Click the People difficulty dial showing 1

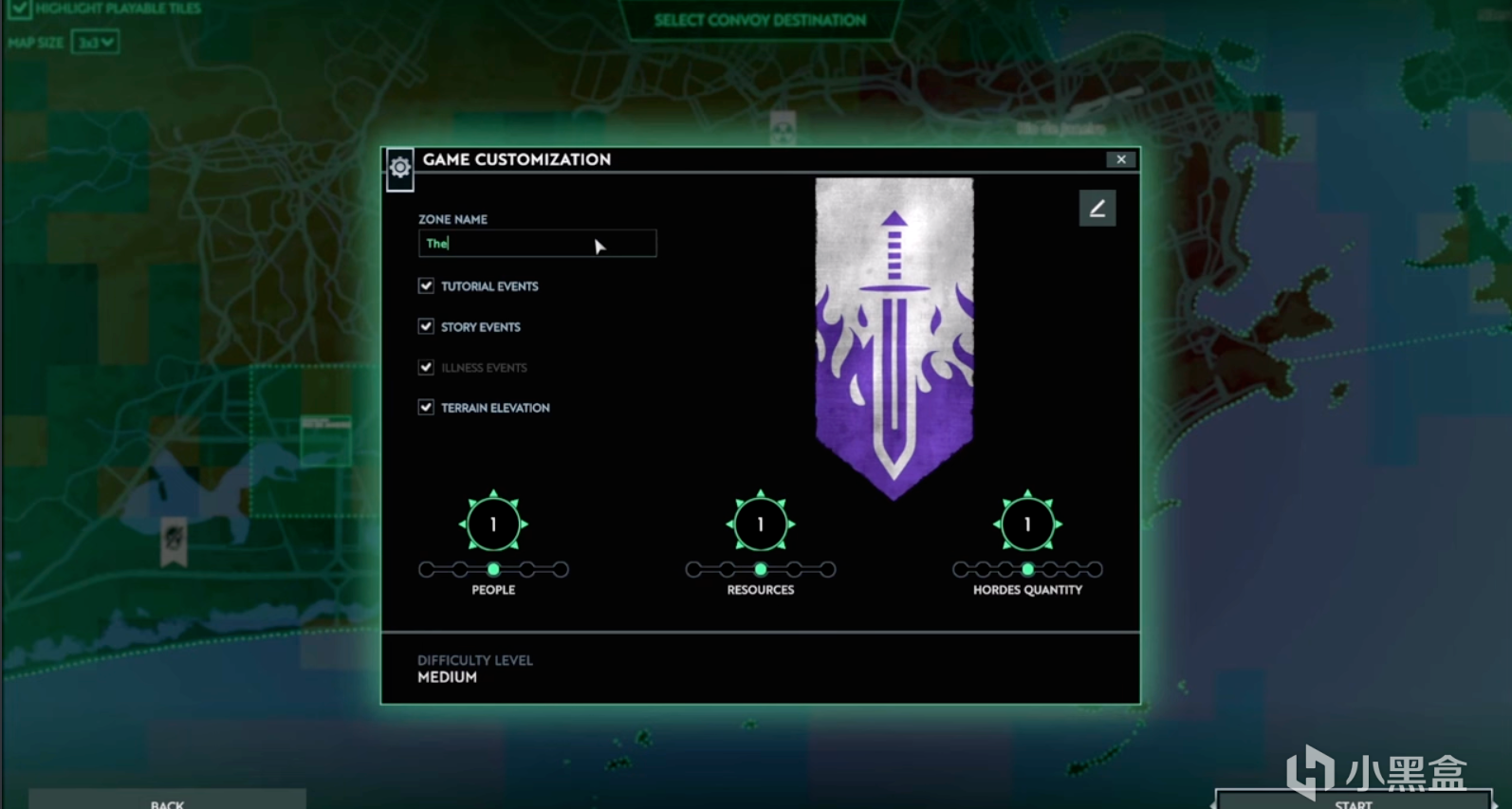pyautogui.click(x=493, y=524)
